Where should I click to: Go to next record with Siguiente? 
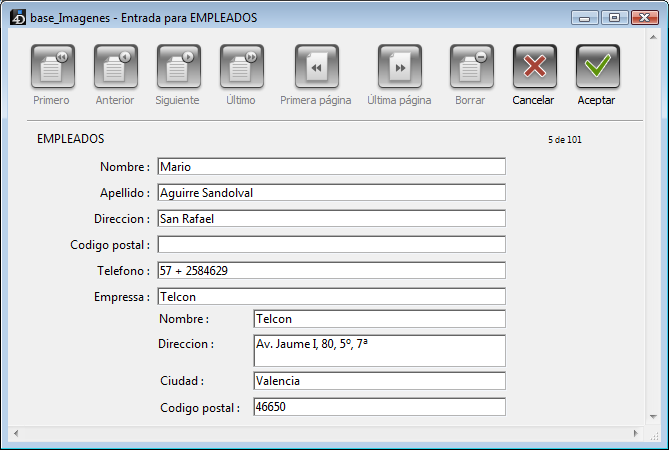pyautogui.click(x=179, y=67)
